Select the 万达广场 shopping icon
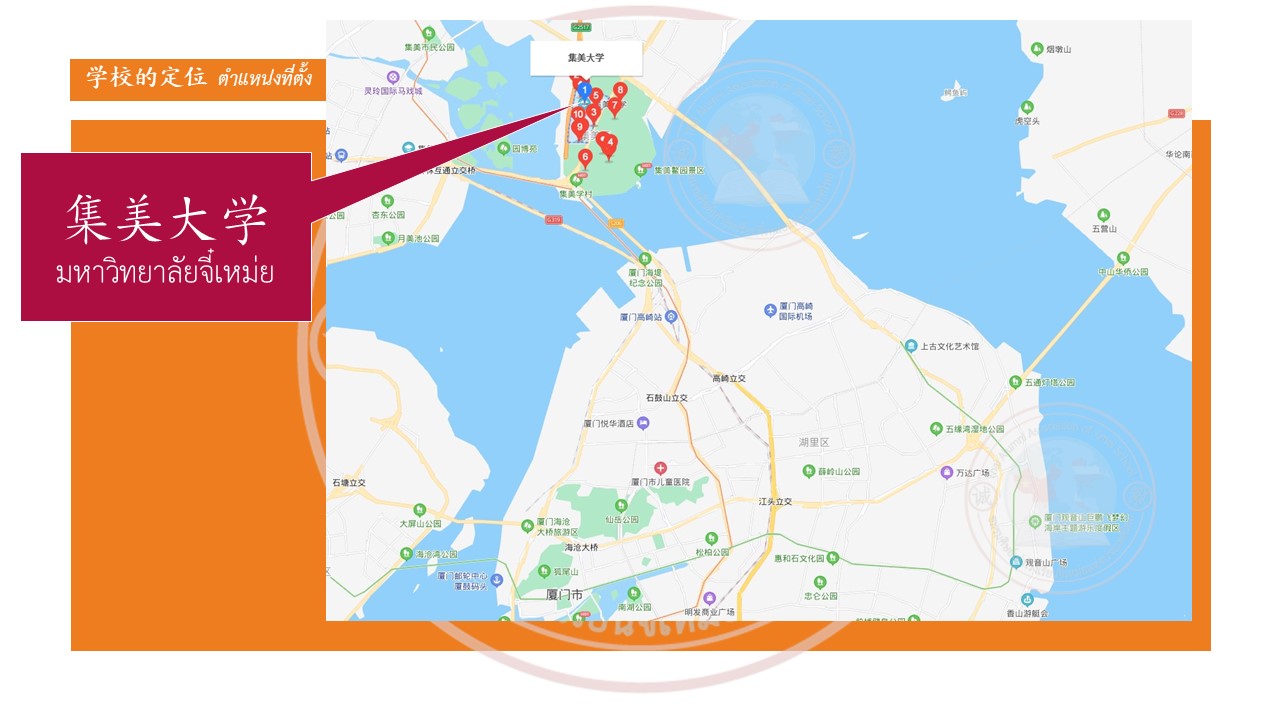 (946, 472)
